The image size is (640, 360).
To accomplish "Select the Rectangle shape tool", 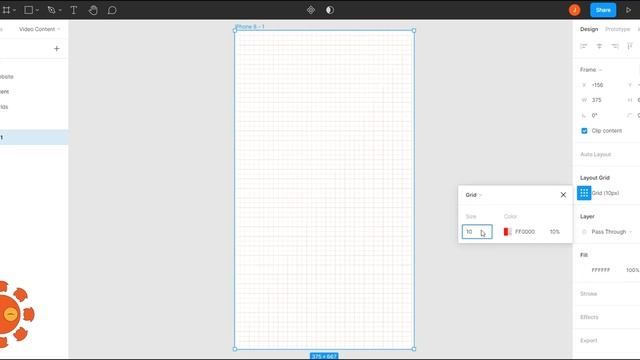I will [28, 10].
